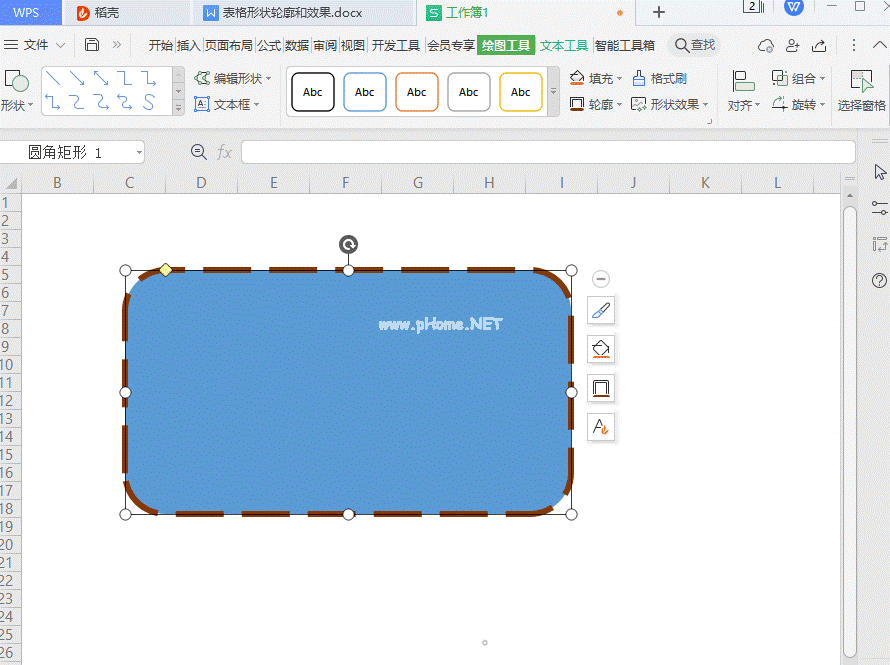The height and width of the screenshot is (665, 890).
Task: Collapse the floating quick toolbar minus button
Action: [x=601, y=279]
